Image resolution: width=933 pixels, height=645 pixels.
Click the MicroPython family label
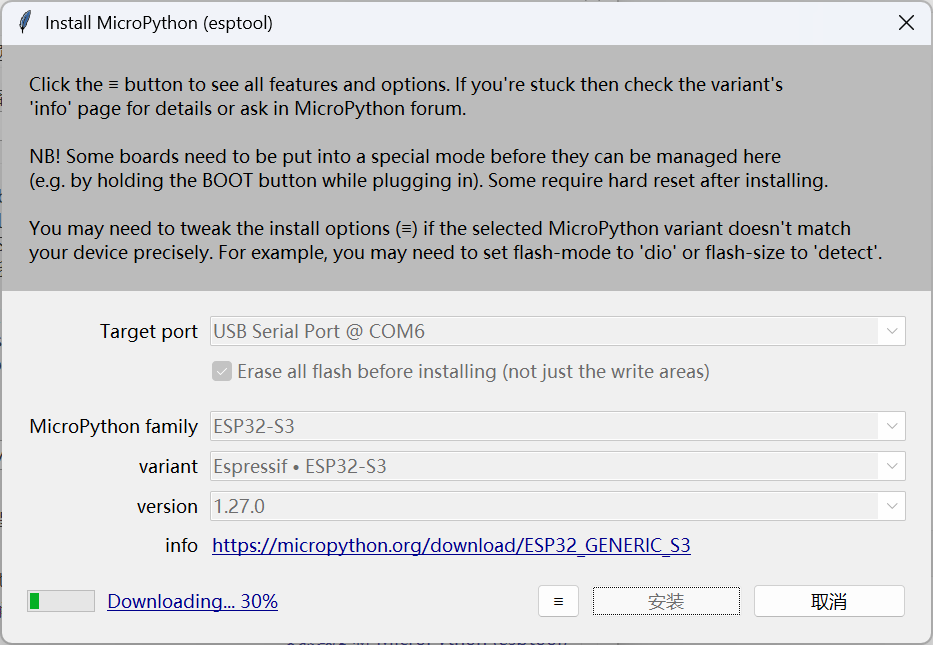(x=113, y=427)
